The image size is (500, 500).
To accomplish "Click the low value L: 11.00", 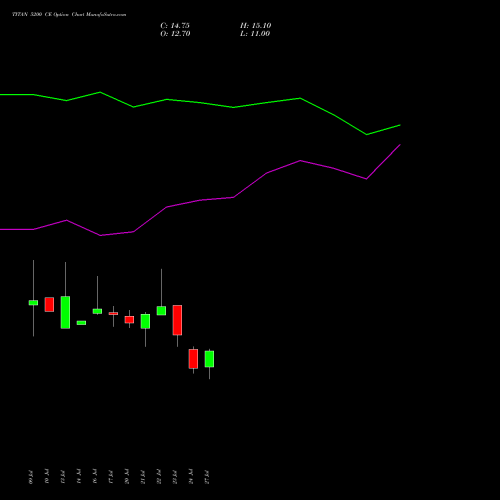I will pyautogui.click(x=255, y=34).
